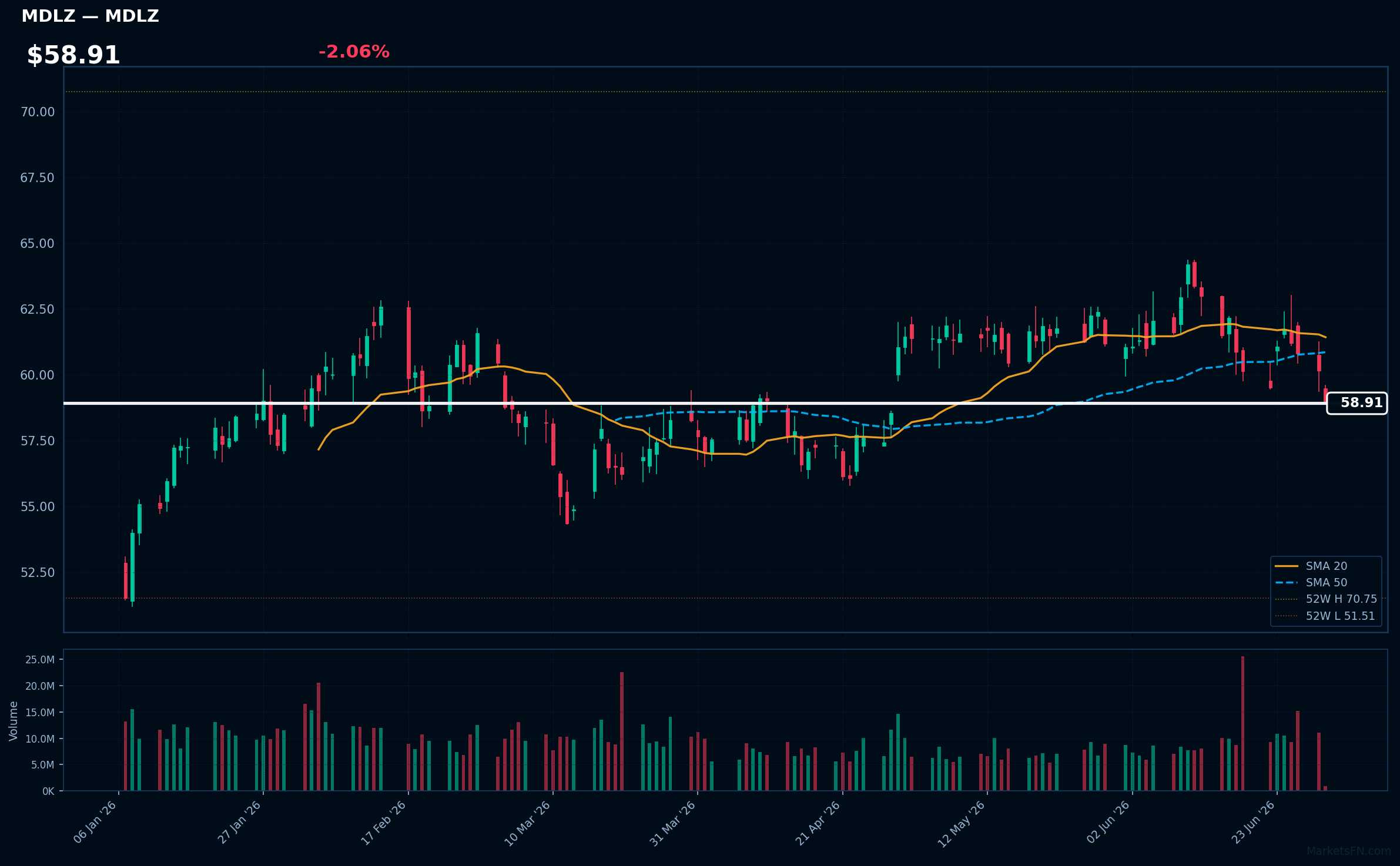The width and height of the screenshot is (1400, 866).
Task: Click the 10.0M volume axis label
Action: [x=40, y=739]
